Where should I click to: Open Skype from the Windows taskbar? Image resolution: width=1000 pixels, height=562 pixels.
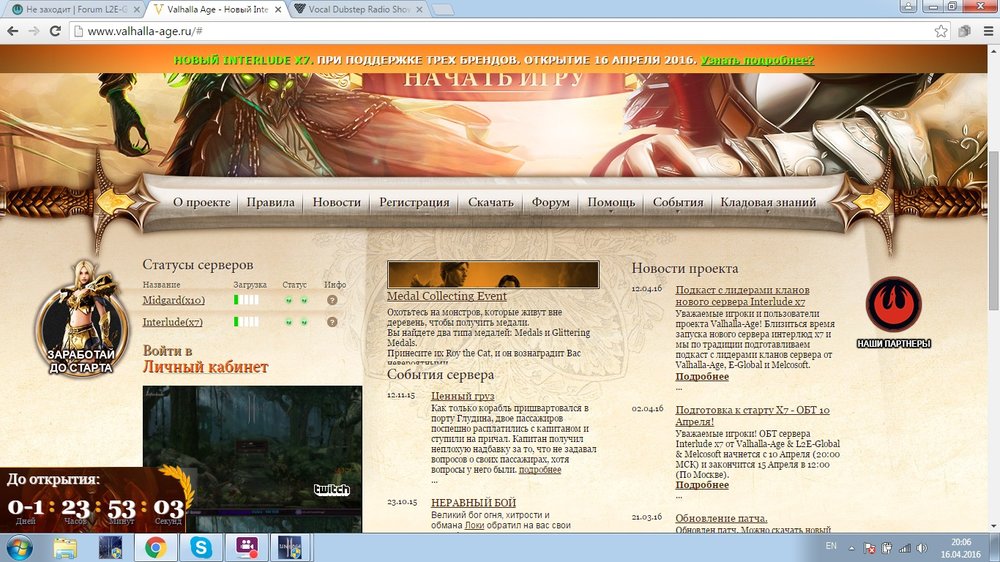point(202,547)
